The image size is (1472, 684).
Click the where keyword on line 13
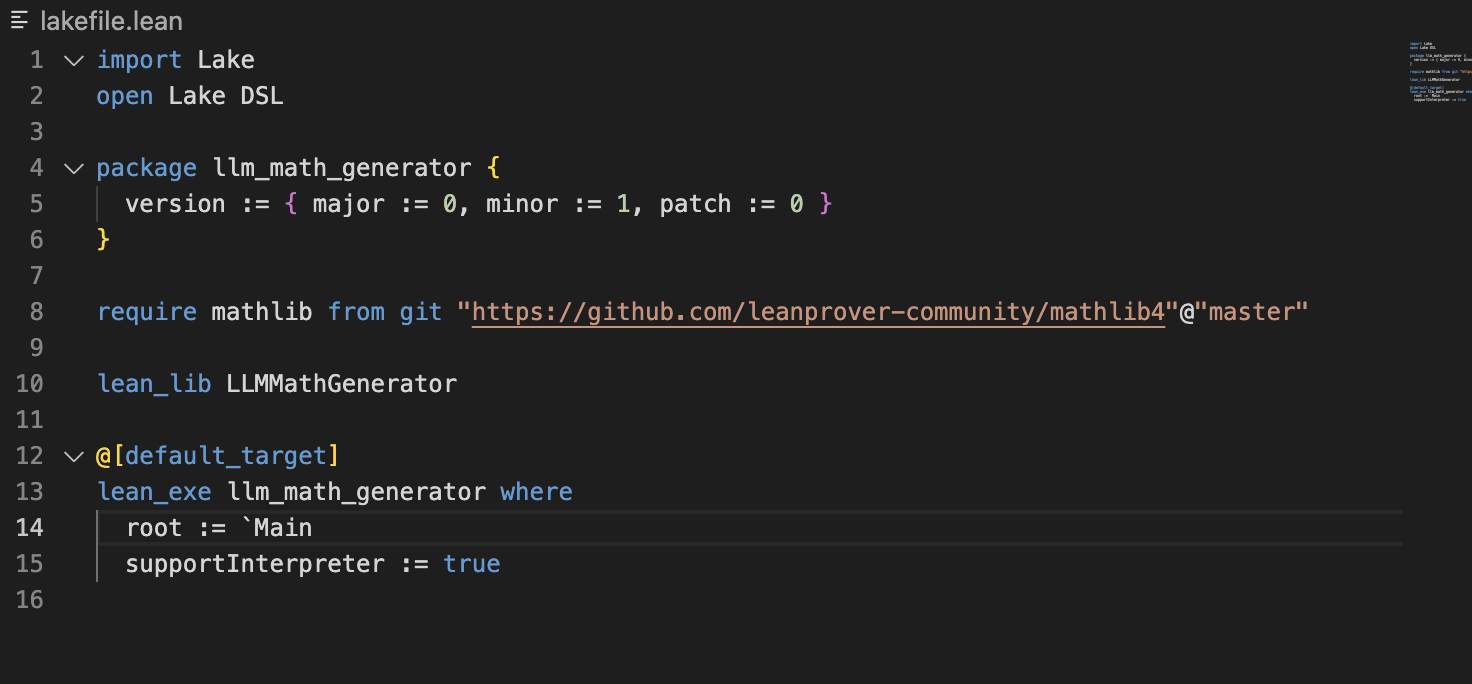click(x=537, y=492)
